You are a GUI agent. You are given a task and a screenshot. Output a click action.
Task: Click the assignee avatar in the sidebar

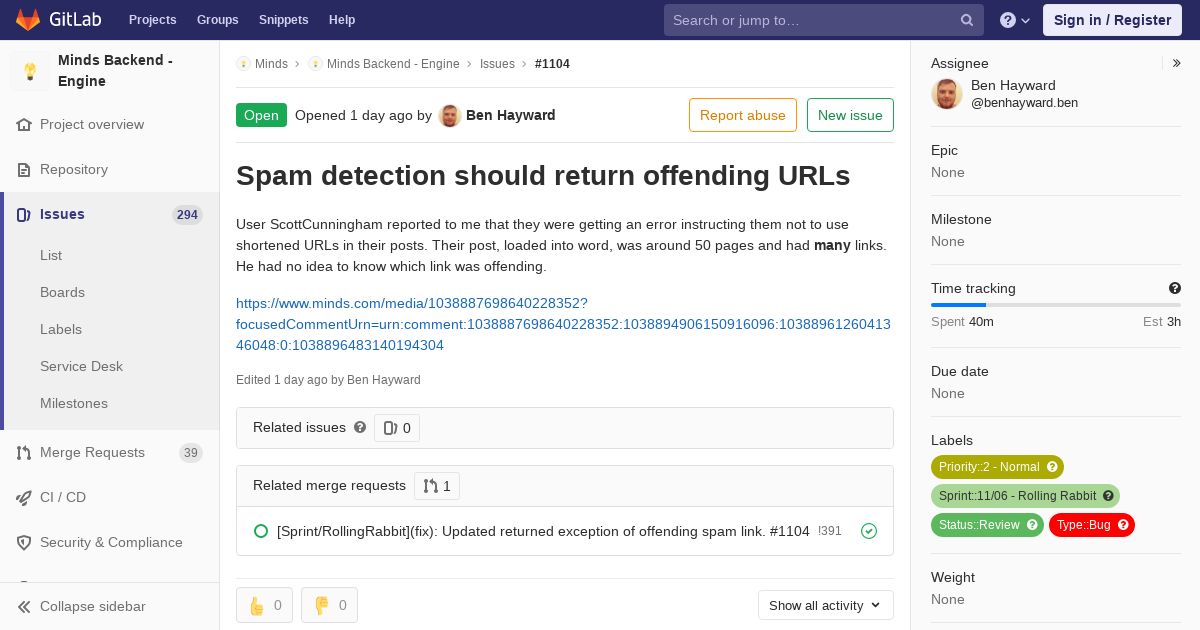tap(947, 94)
